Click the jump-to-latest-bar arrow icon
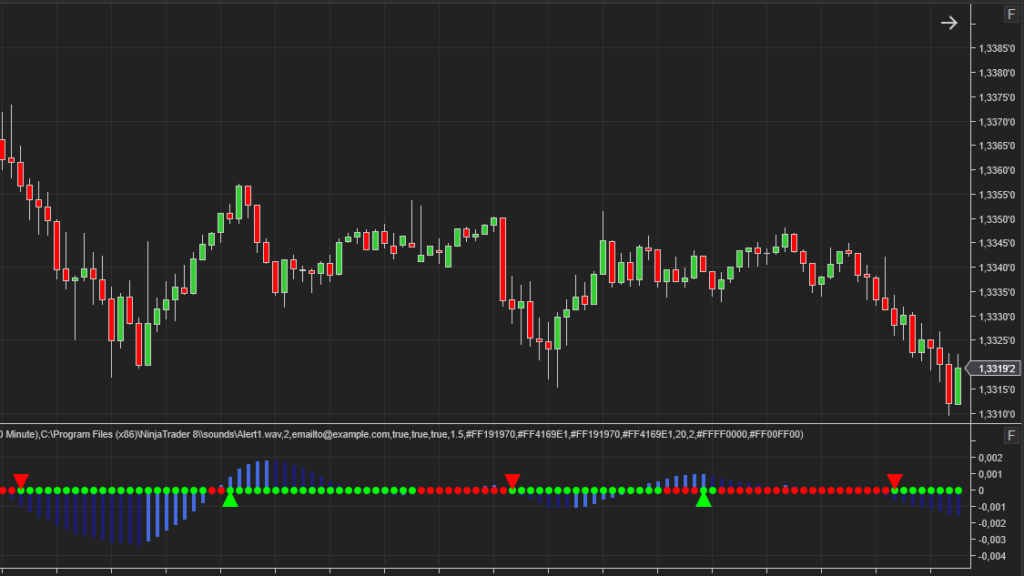The height and width of the screenshot is (576, 1024). pyautogui.click(x=948, y=21)
